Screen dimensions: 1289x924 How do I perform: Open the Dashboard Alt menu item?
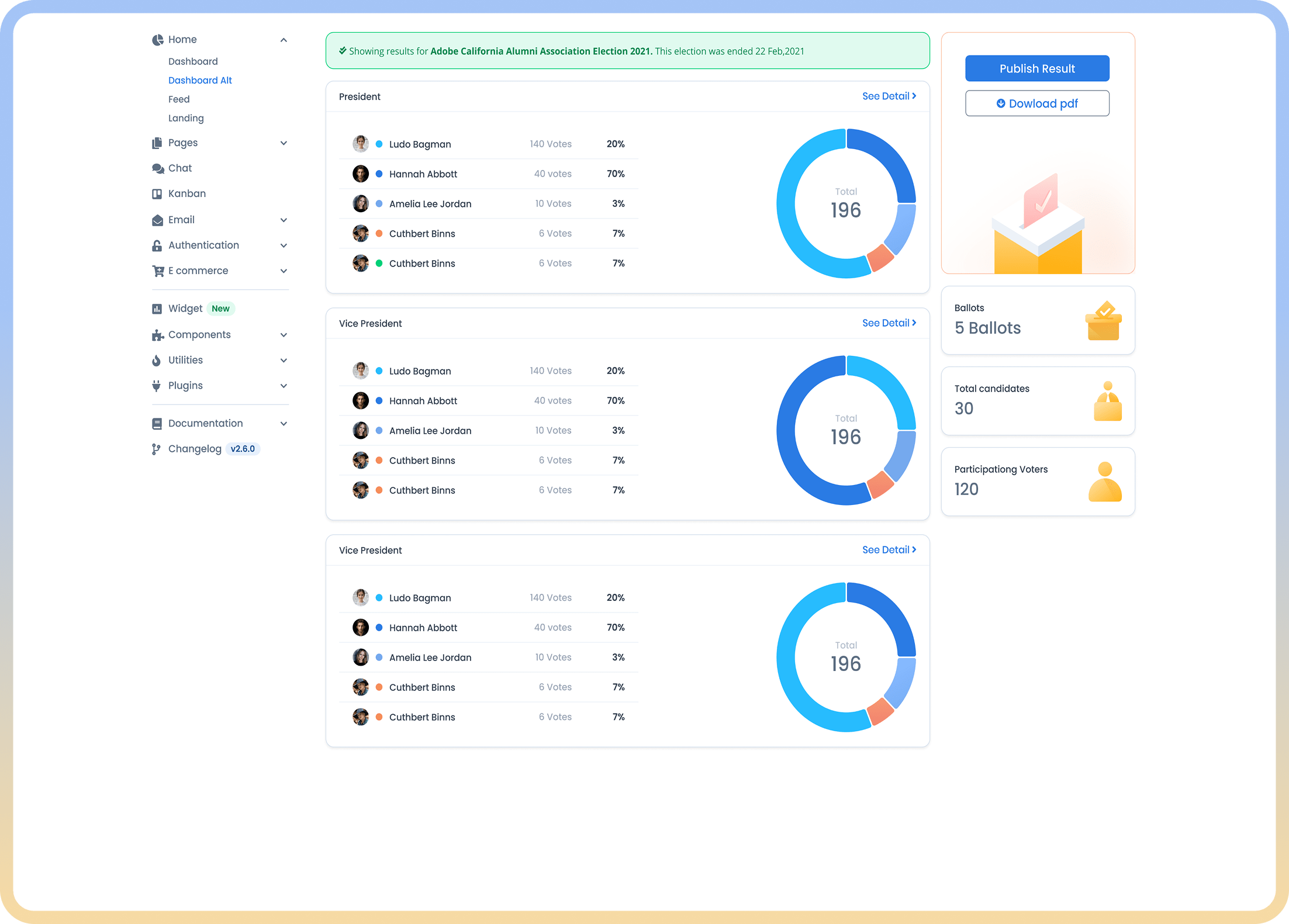pyautogui.click(x=200, y=81)
